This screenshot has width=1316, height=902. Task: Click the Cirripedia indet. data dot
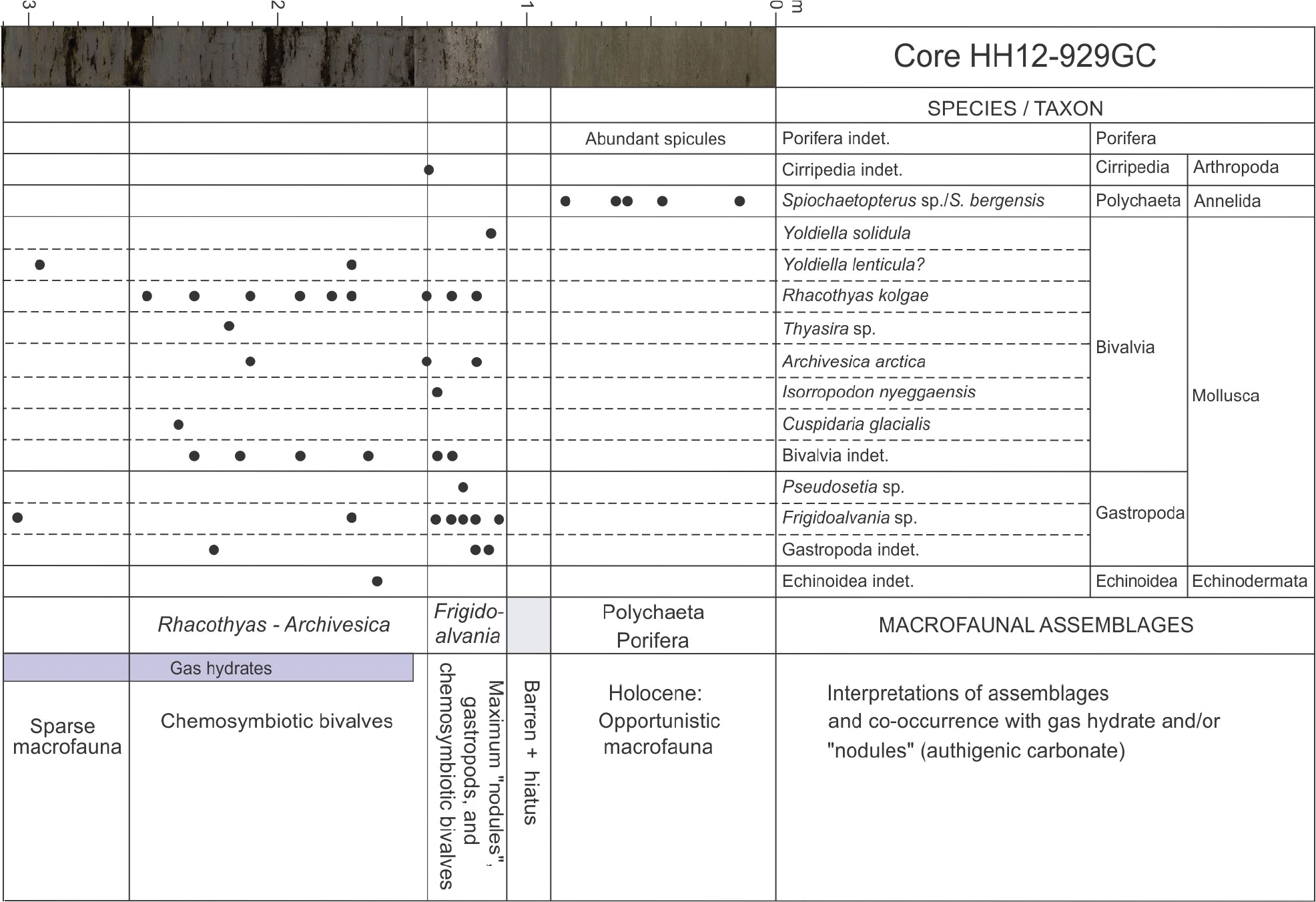pyautogui.click(x=429, y=170)
